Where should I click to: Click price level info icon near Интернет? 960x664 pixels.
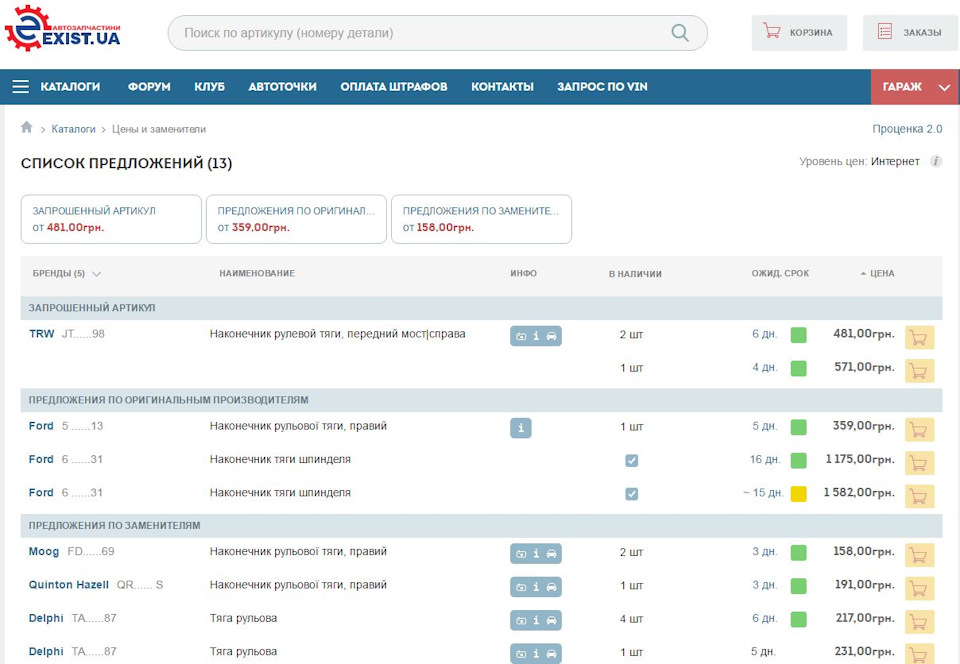(x=936, y=162)
